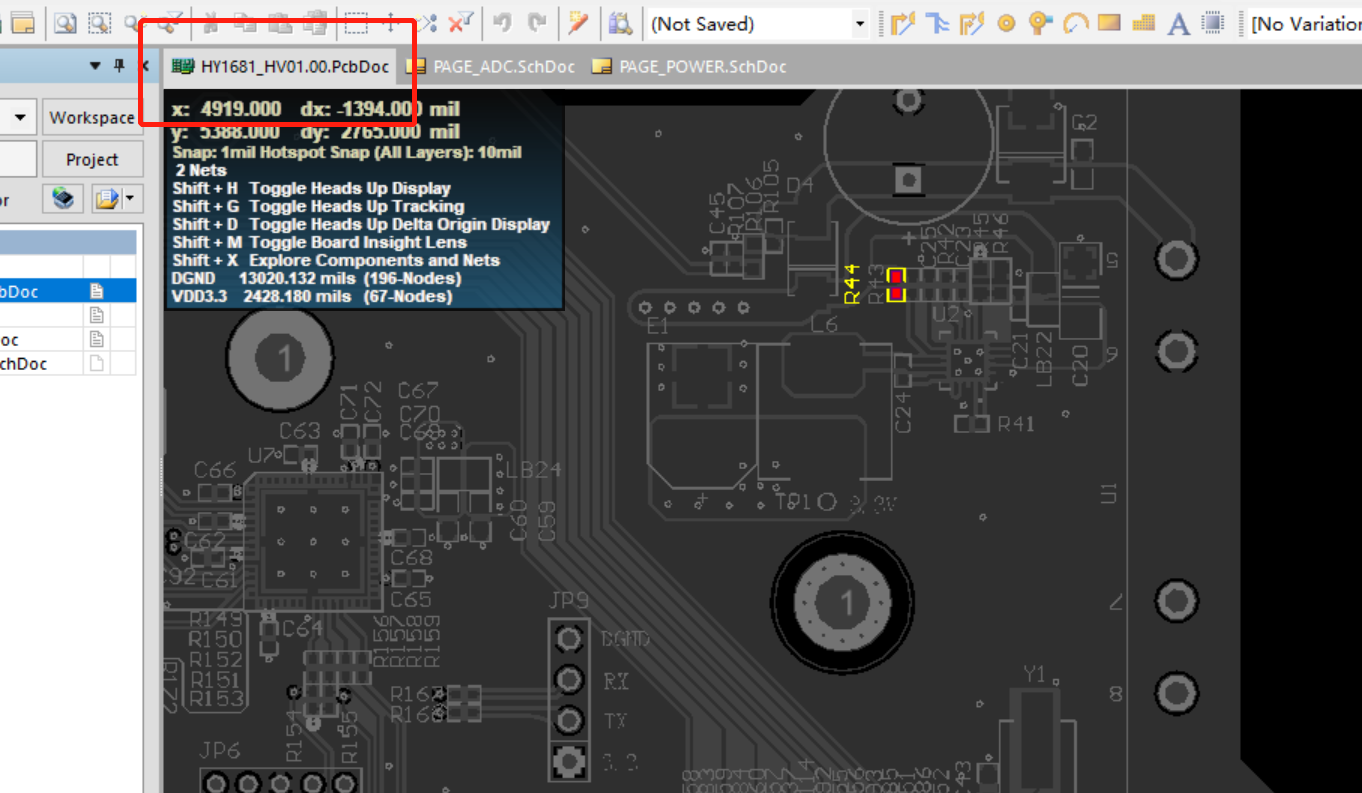Switch to HY1681_HV01.00.PcbDoc tab
Image resolution: width=1362 pixels, height=793 pixels.
(x=280, y=67)
